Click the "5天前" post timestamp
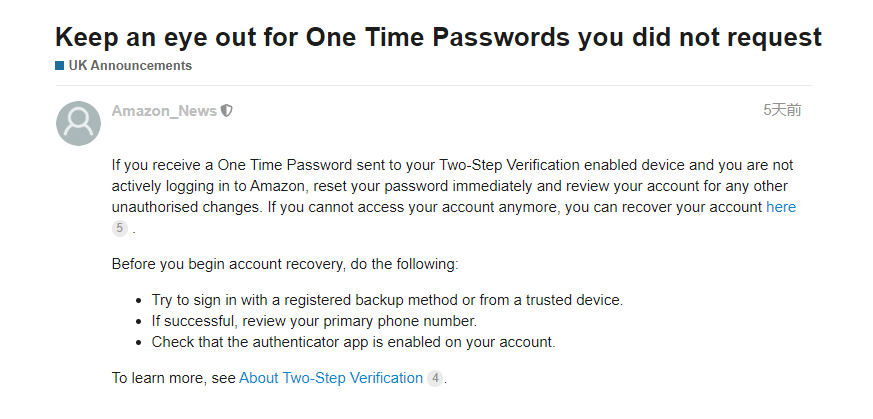 click(x=782, y=110)
